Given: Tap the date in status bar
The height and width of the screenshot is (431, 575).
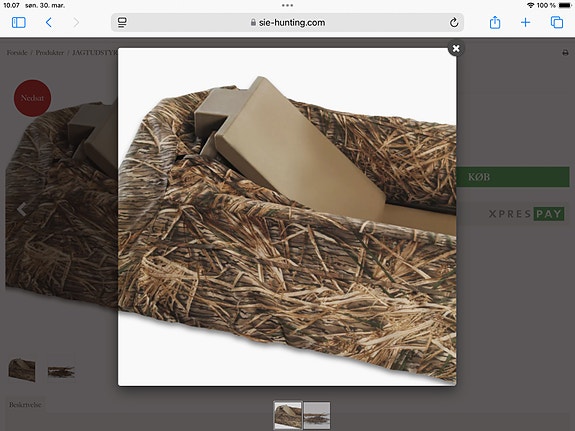Looking at the screenshot, I should [45, 5].
